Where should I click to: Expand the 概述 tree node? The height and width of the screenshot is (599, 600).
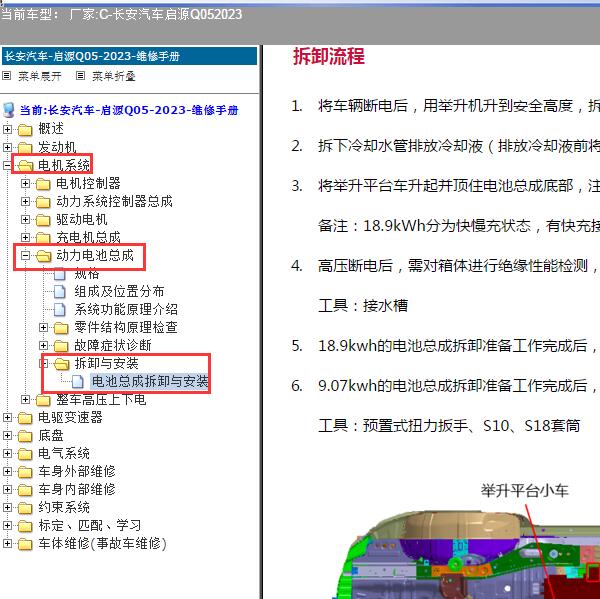7,129
